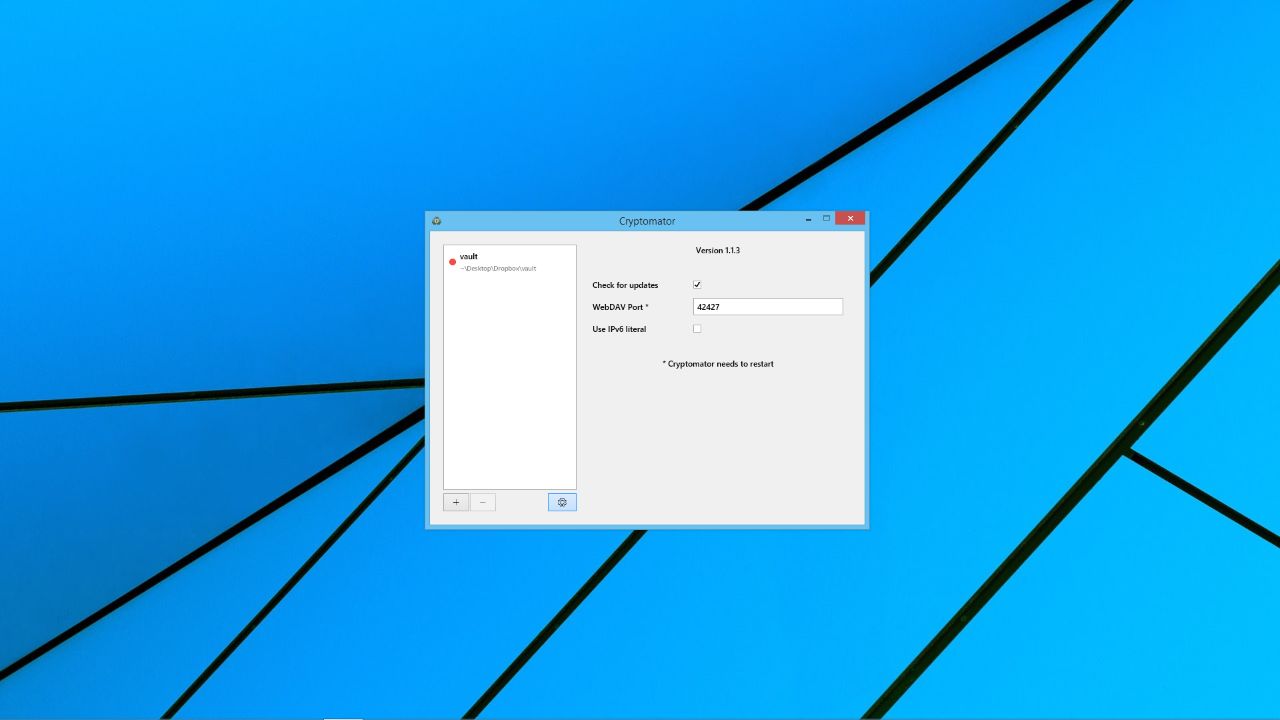Close the Cryptomator window
The image size is (1280, 720).
coord(850,218)
